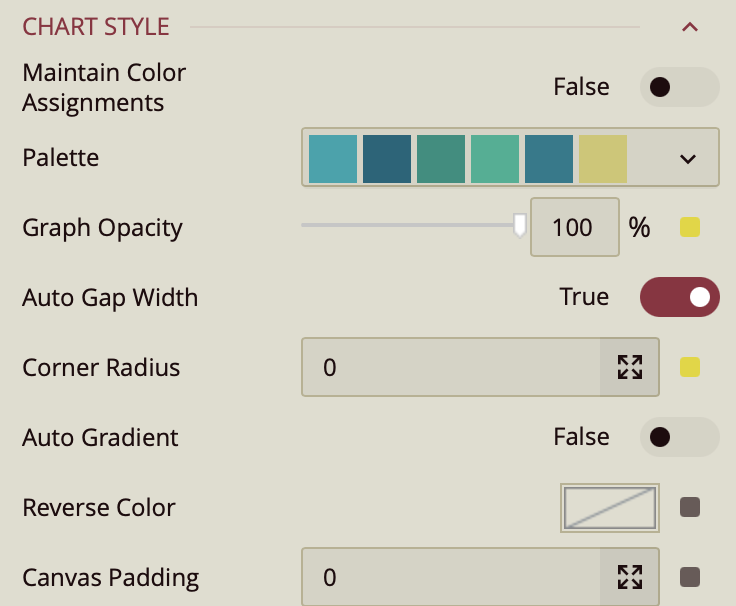Click the Corner Radius value field
The height and width of the screenshot is (606, 736).
(450, 367)
